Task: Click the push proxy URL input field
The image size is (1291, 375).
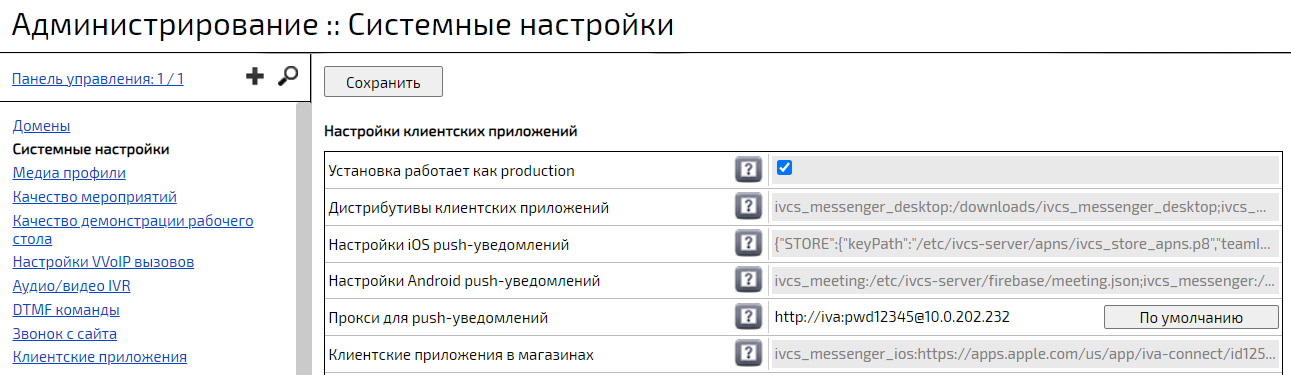Action: [x=936, y=318]
